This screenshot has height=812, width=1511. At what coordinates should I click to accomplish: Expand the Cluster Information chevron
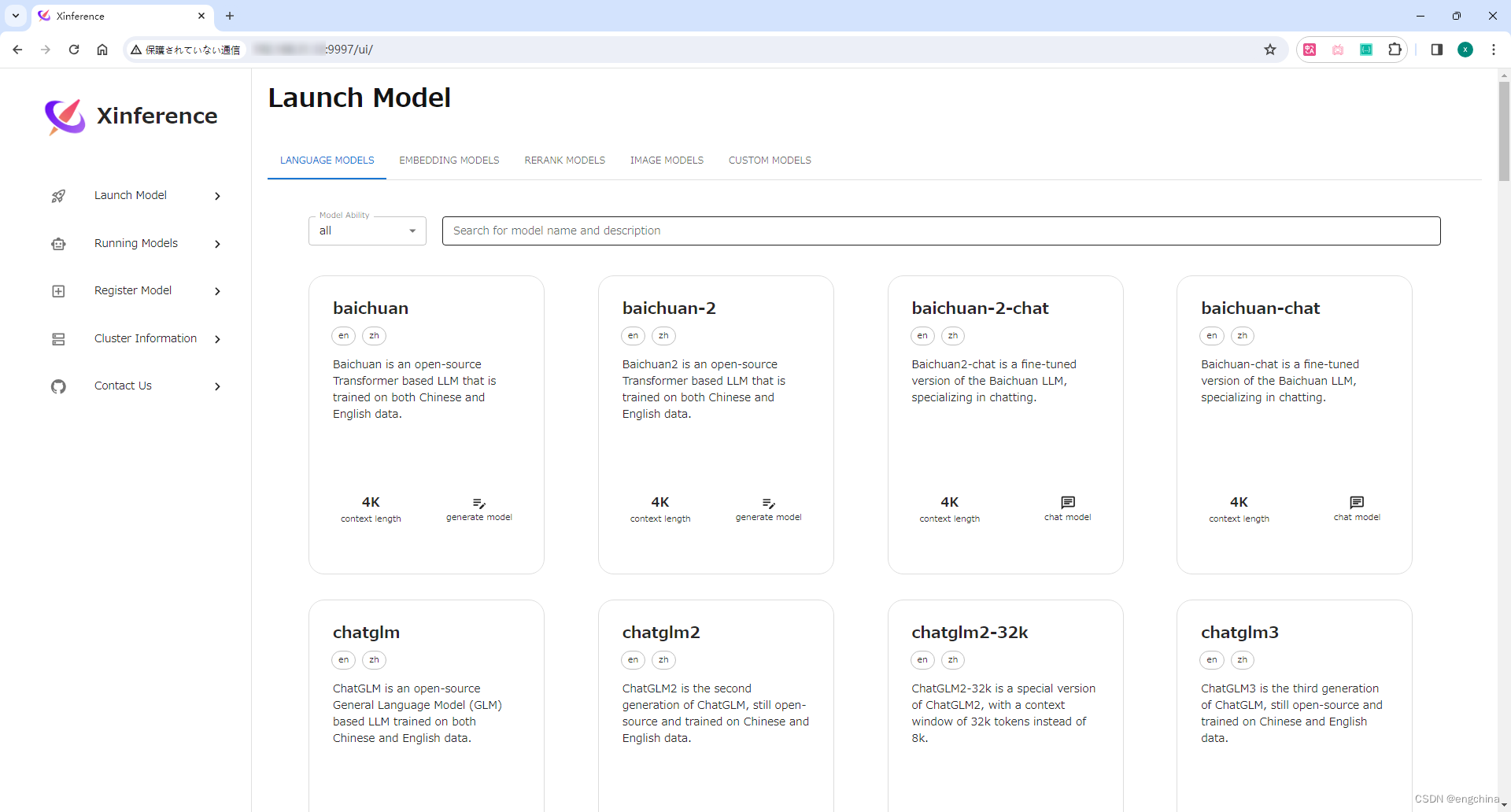[218, 339]
